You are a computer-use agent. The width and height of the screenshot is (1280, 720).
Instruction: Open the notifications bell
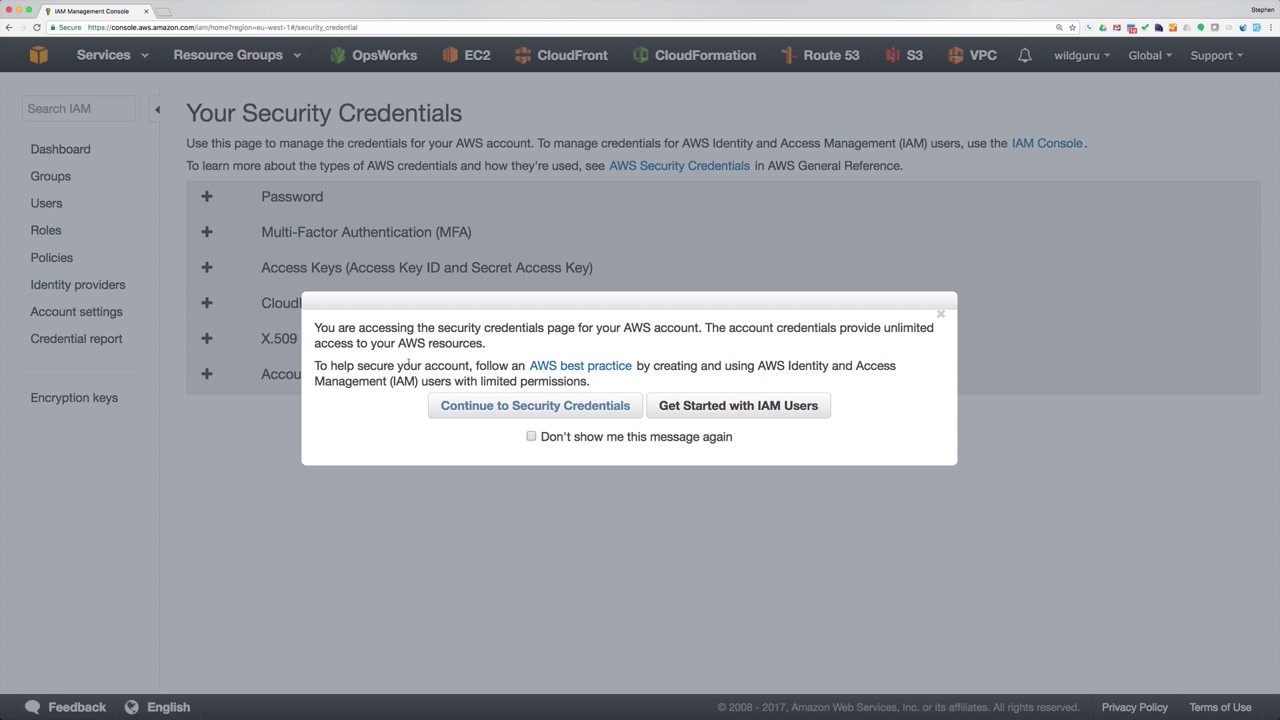click(x=1025, y=55)
